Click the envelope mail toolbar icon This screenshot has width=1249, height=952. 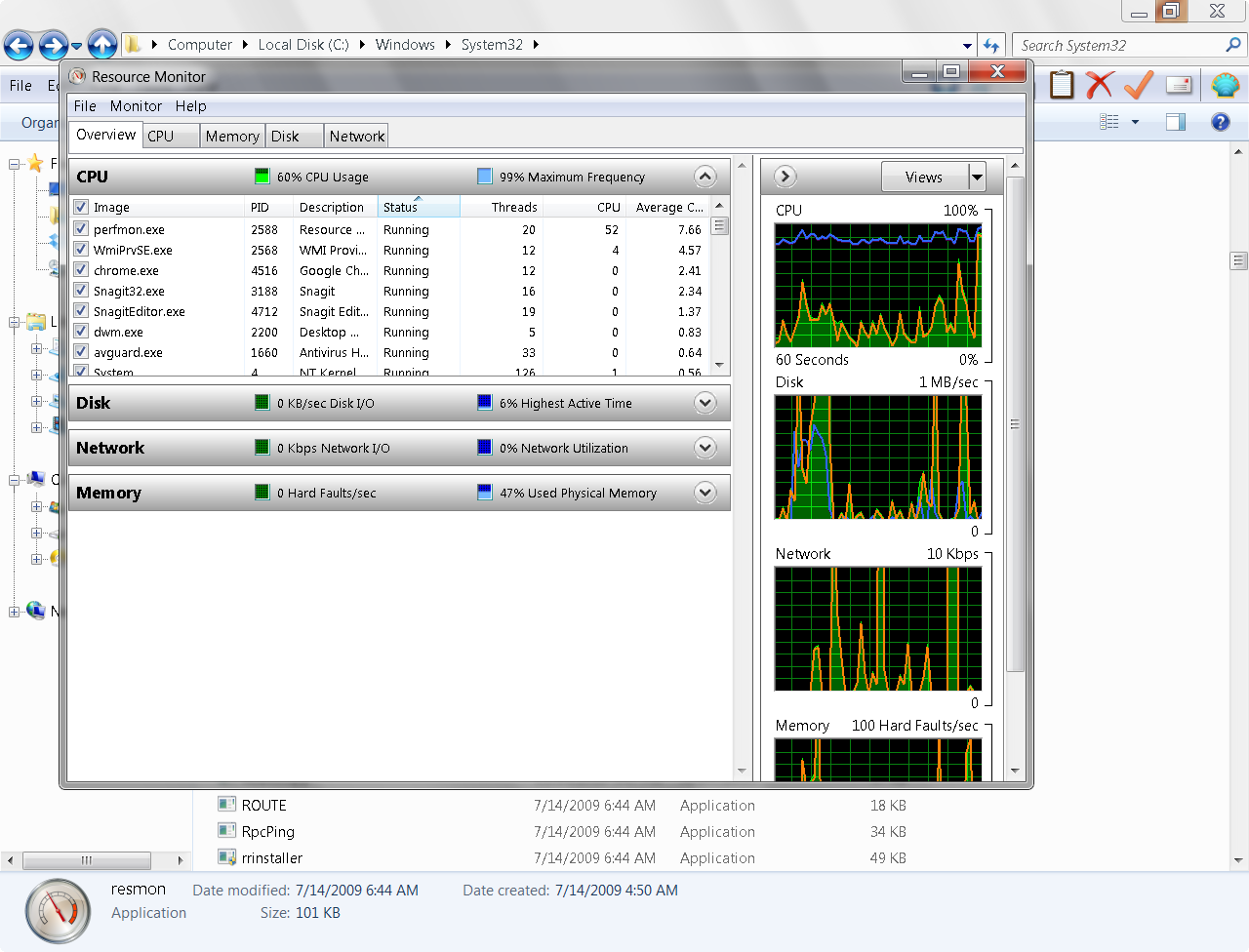[1179, 85]
